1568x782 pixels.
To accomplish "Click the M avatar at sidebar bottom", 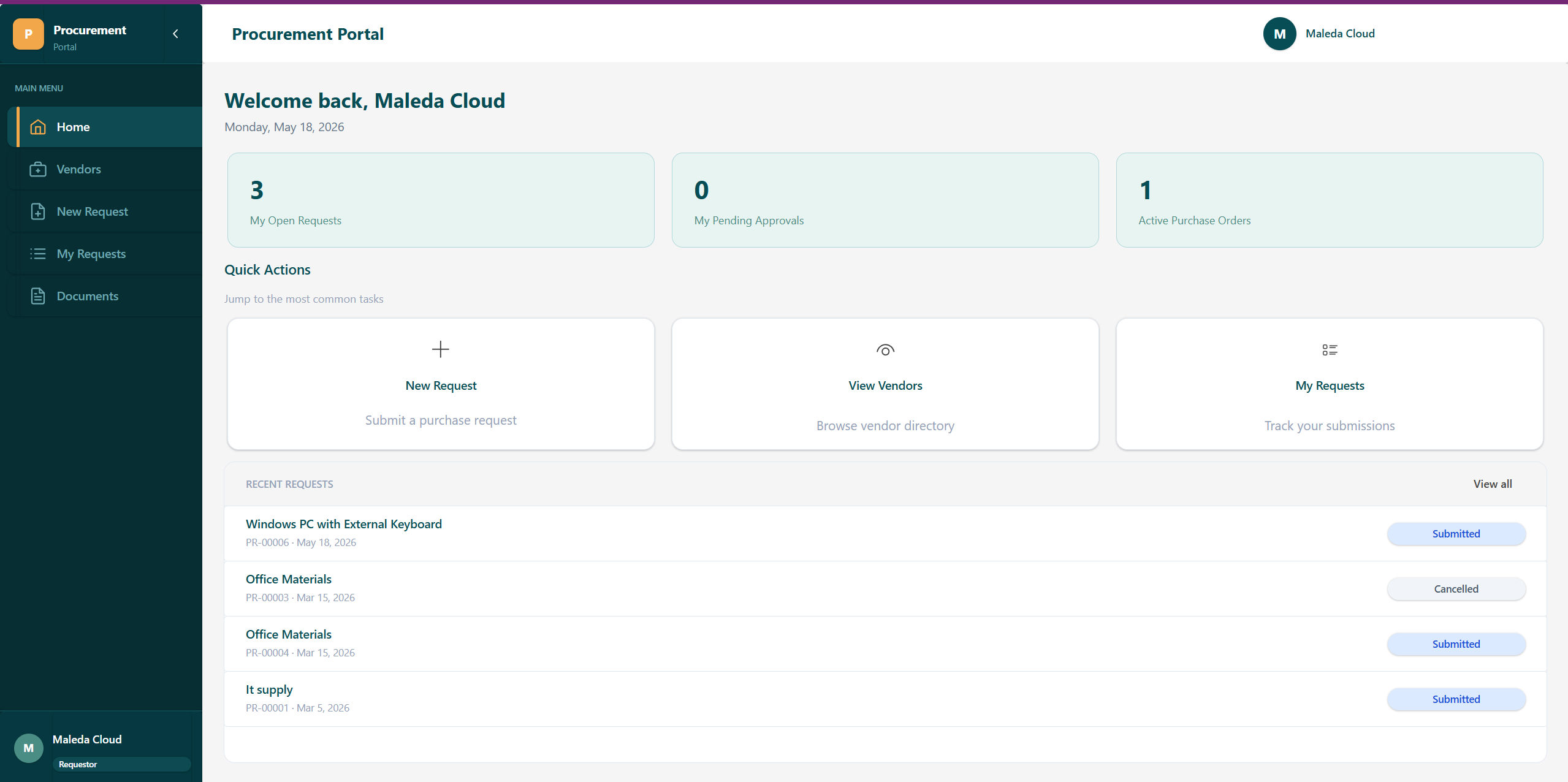I will tap(28, 748).
